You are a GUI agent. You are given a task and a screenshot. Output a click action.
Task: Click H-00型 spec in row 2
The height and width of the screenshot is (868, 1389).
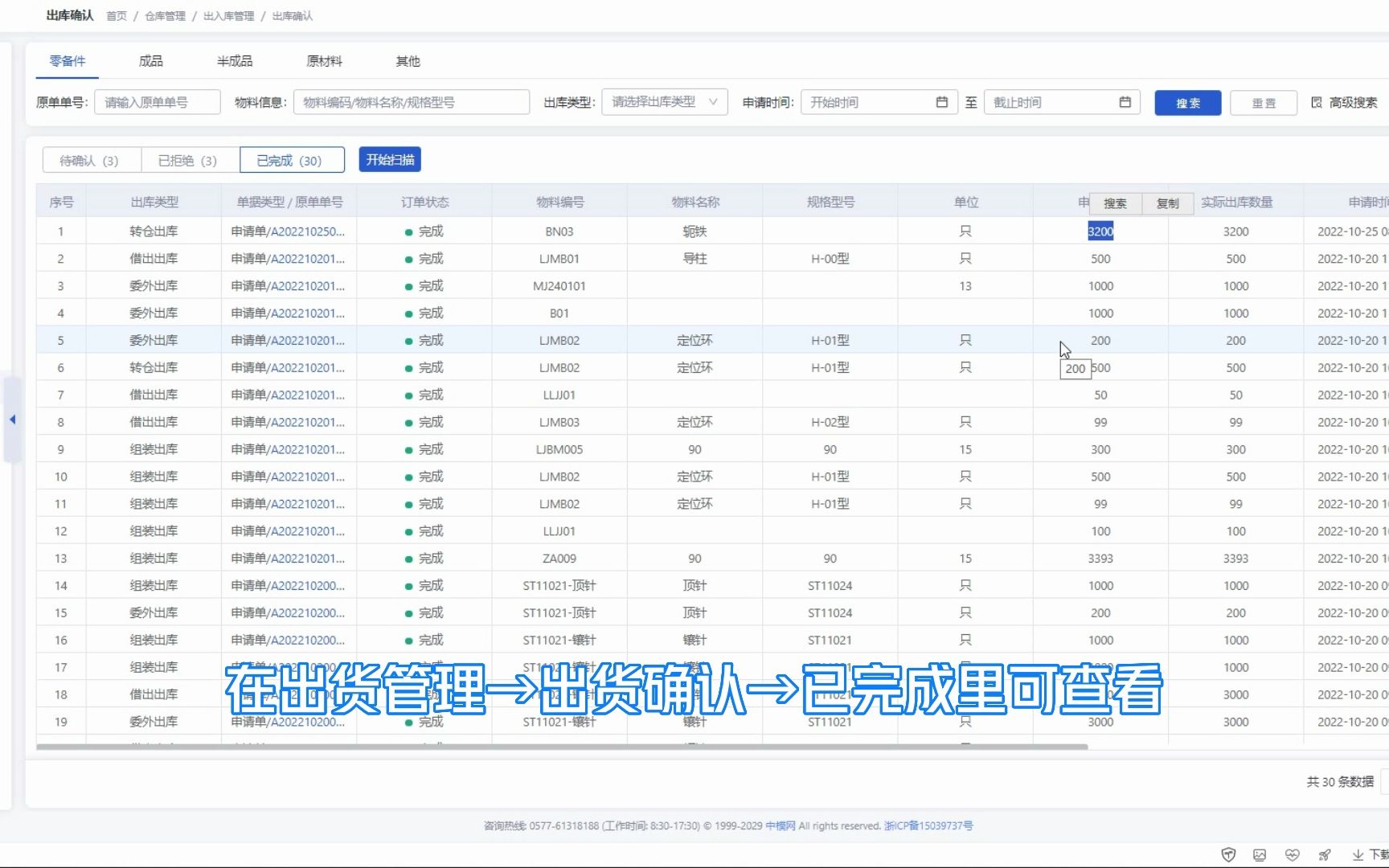830,259
